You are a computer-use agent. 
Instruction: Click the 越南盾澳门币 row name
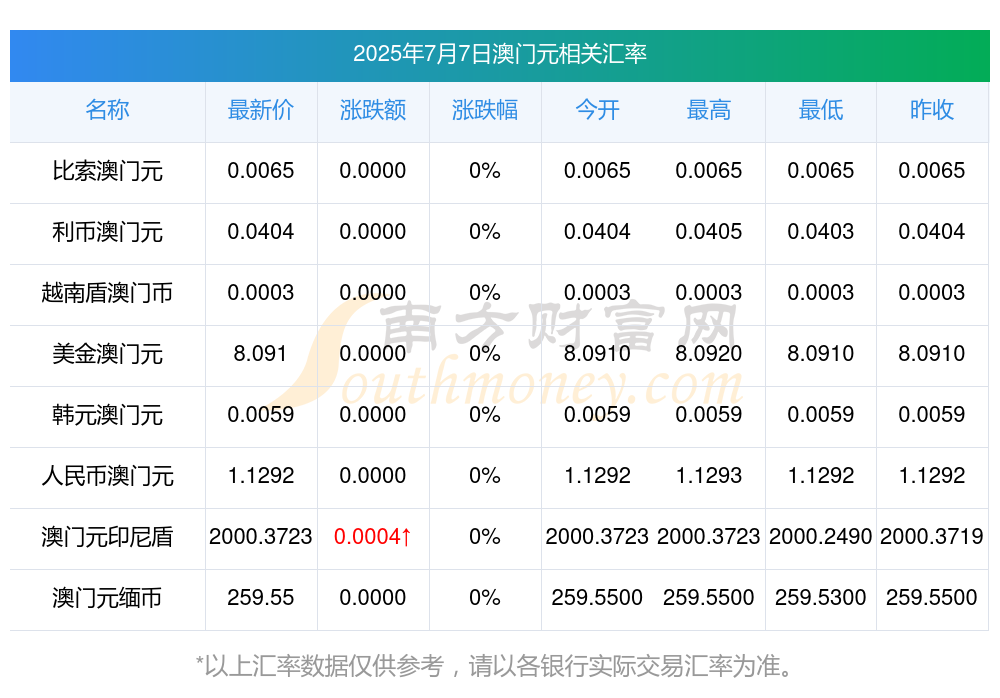pos(107,293)
